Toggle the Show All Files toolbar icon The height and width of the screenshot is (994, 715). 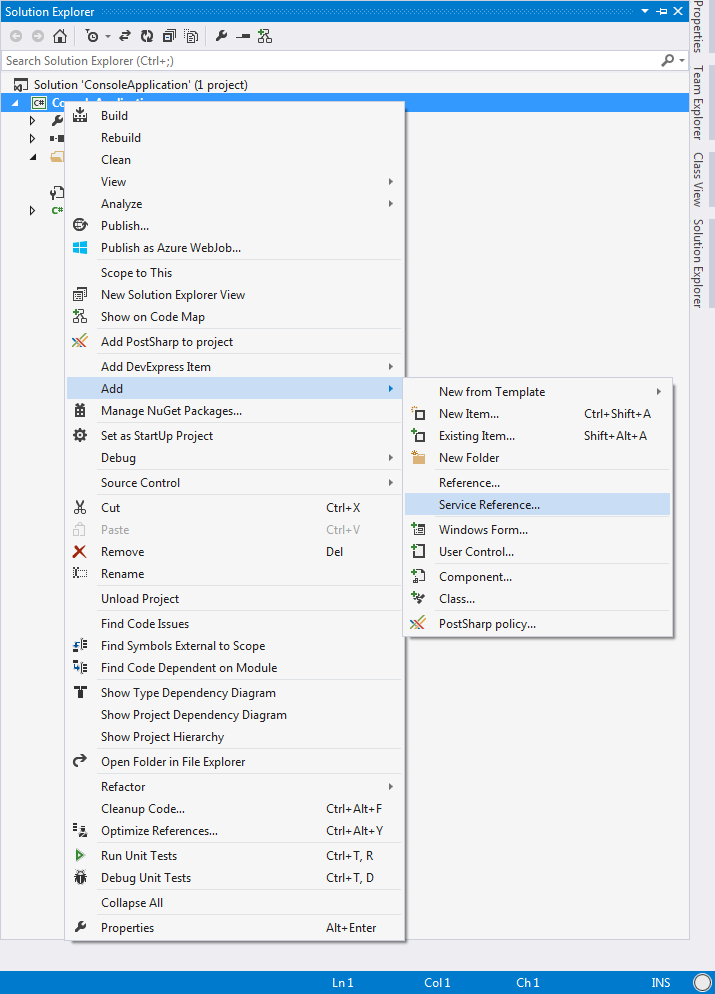pyautogui.click(x=191, y=36)
